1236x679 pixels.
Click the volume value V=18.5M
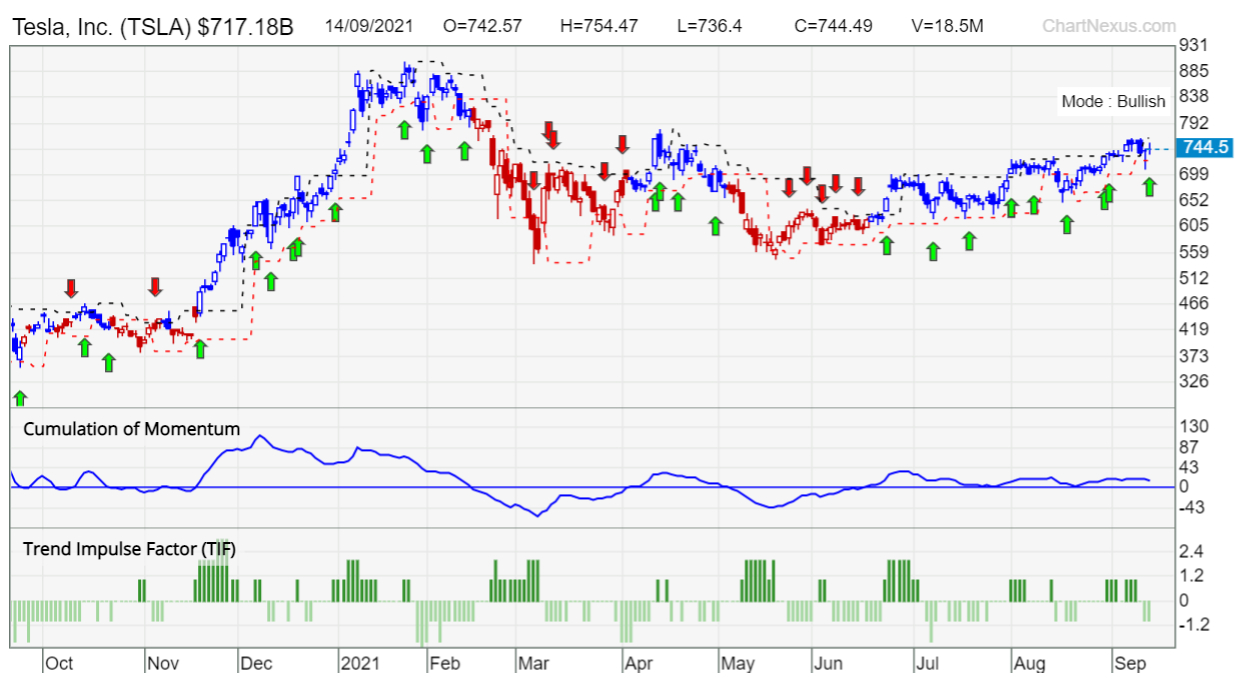point(945,26)
